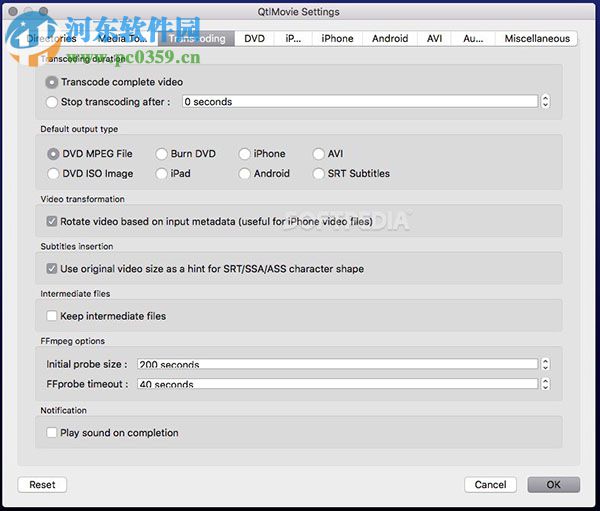Switch to the AVI tab

click(x=434, y=39)
